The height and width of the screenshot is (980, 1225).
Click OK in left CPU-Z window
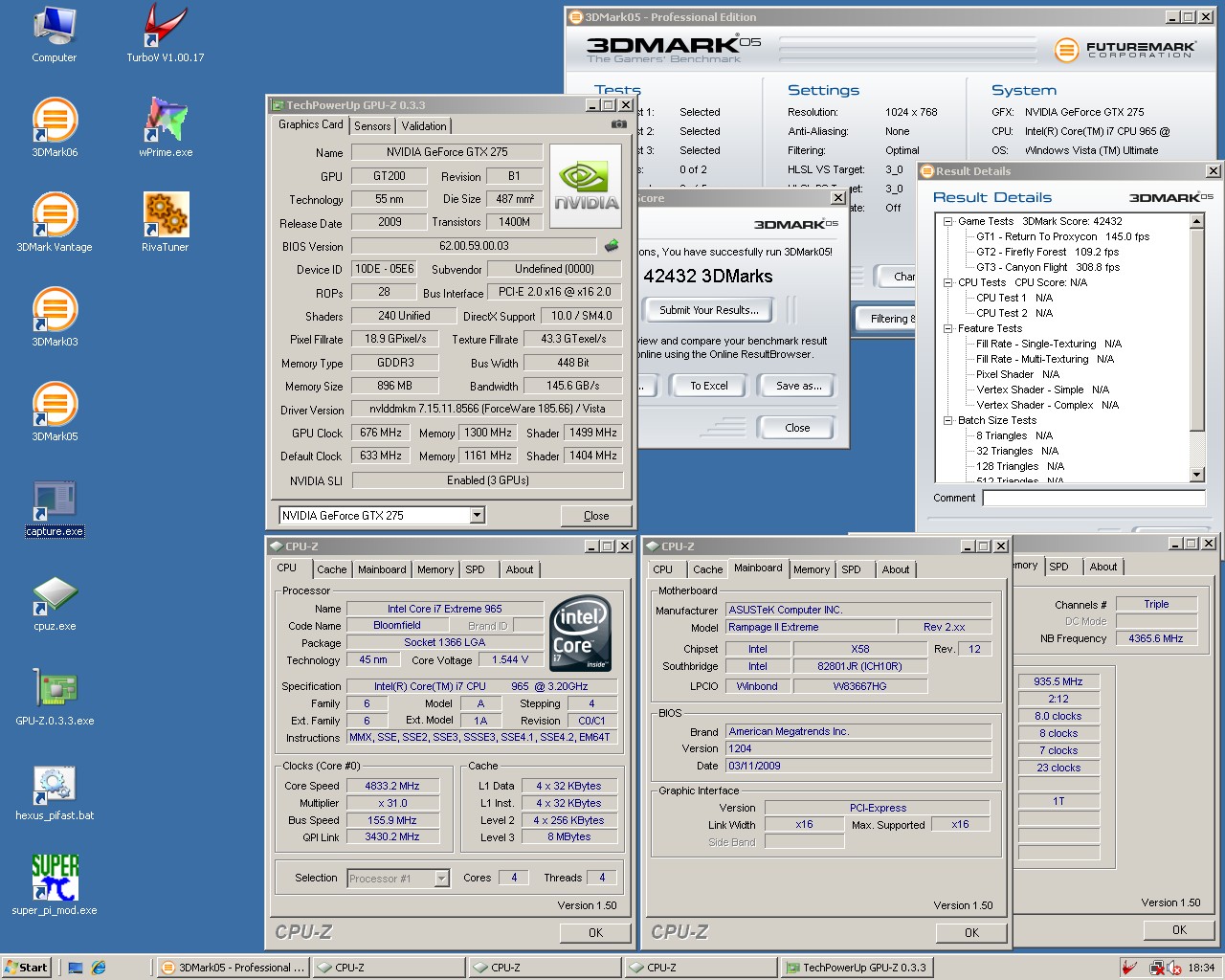tap(595, 932)
